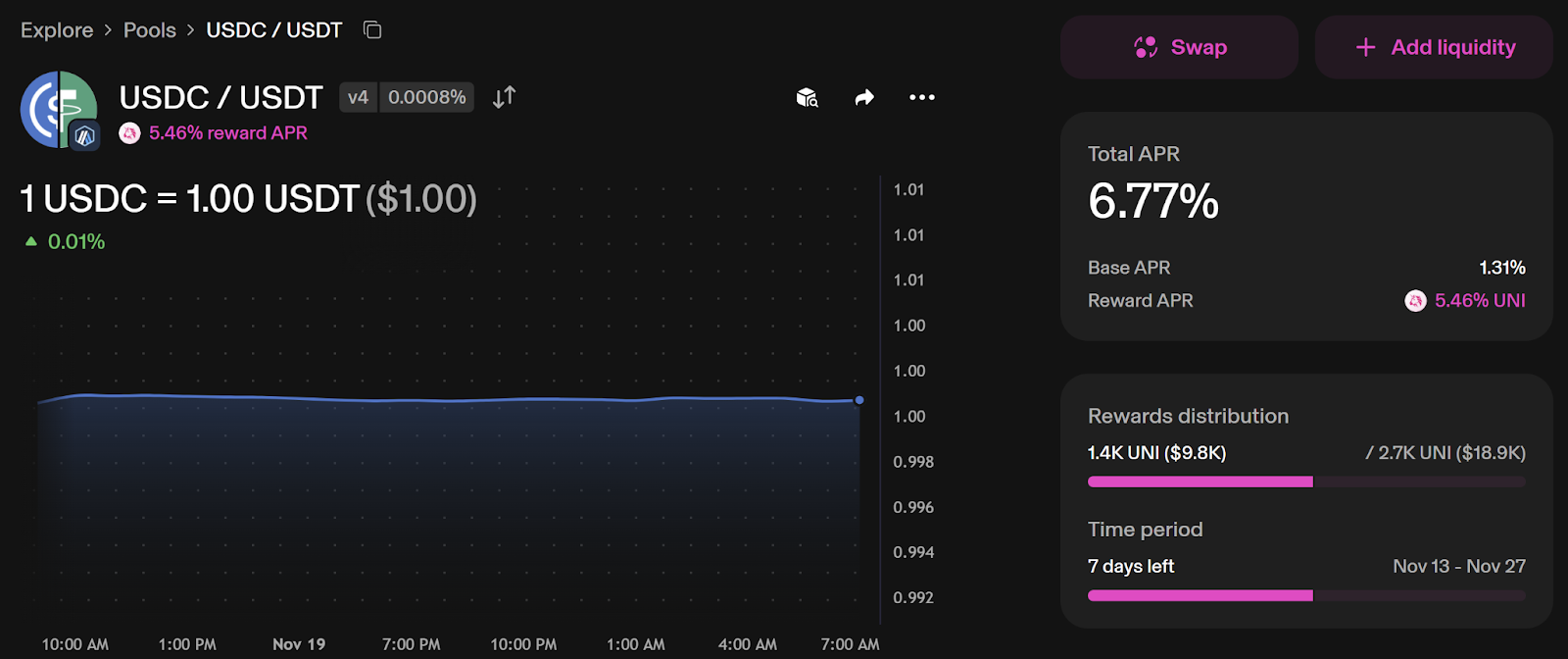Image resolution: width=1568 pixels, height=659 pixels.
Task: Click the 1.4K UNI ($9.8K) amount
Action: coord(1157,453)
